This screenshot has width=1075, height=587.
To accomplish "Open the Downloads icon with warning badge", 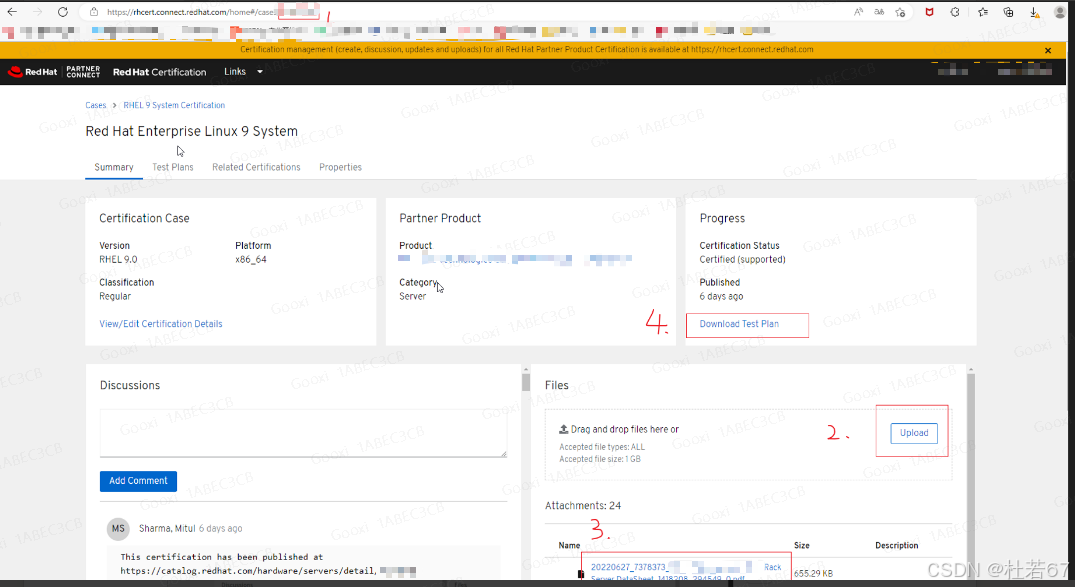I will [1035, 12].
